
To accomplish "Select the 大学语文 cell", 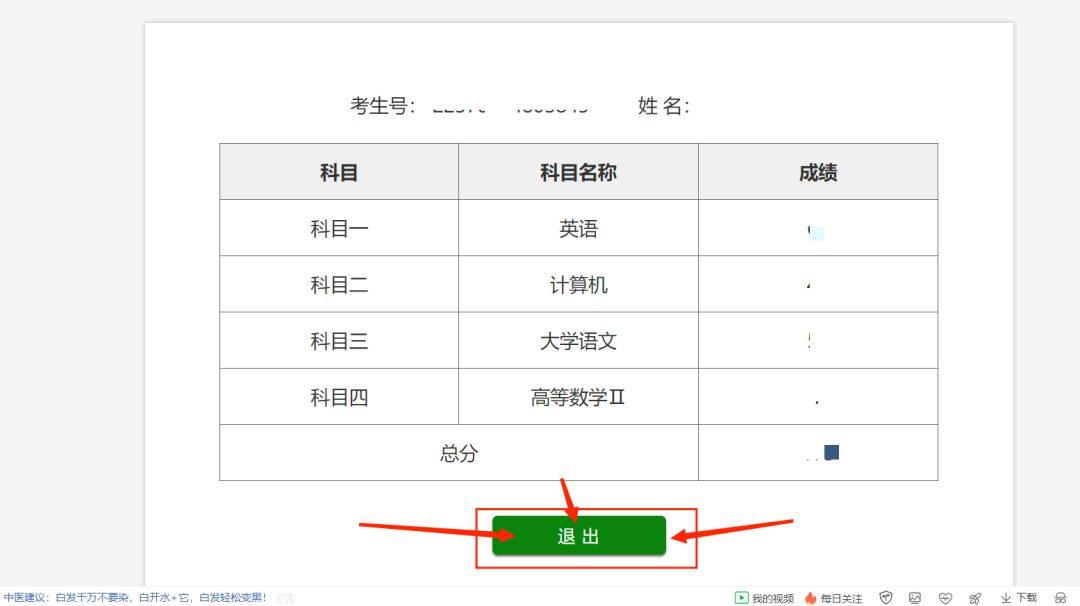I will [579, 341].
